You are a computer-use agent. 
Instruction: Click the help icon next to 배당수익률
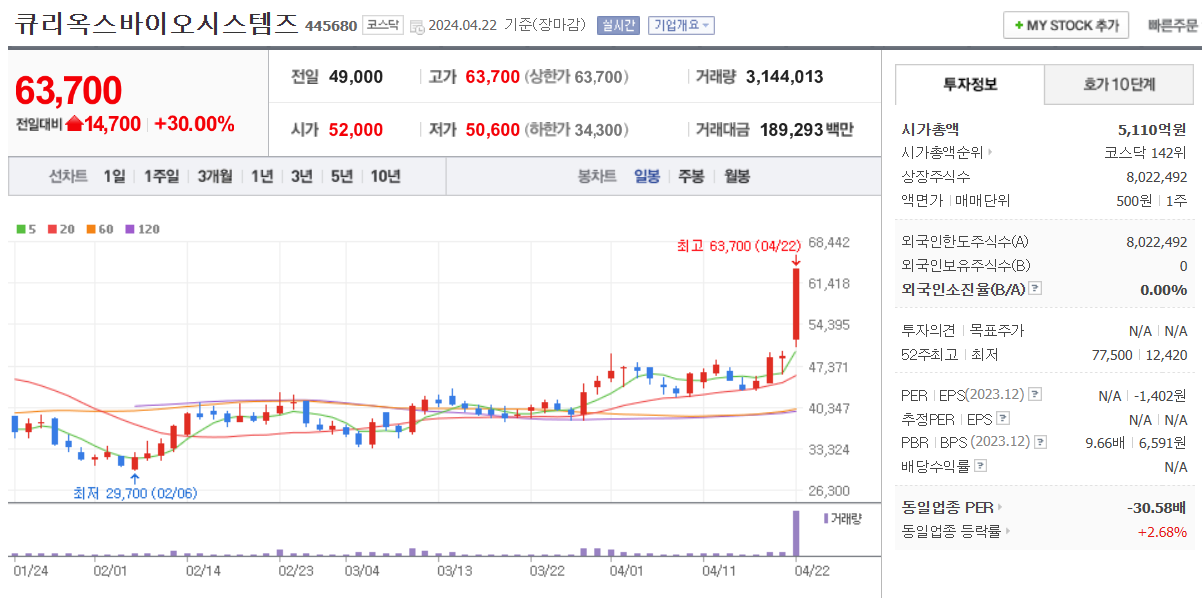click(x=980, y=466)
